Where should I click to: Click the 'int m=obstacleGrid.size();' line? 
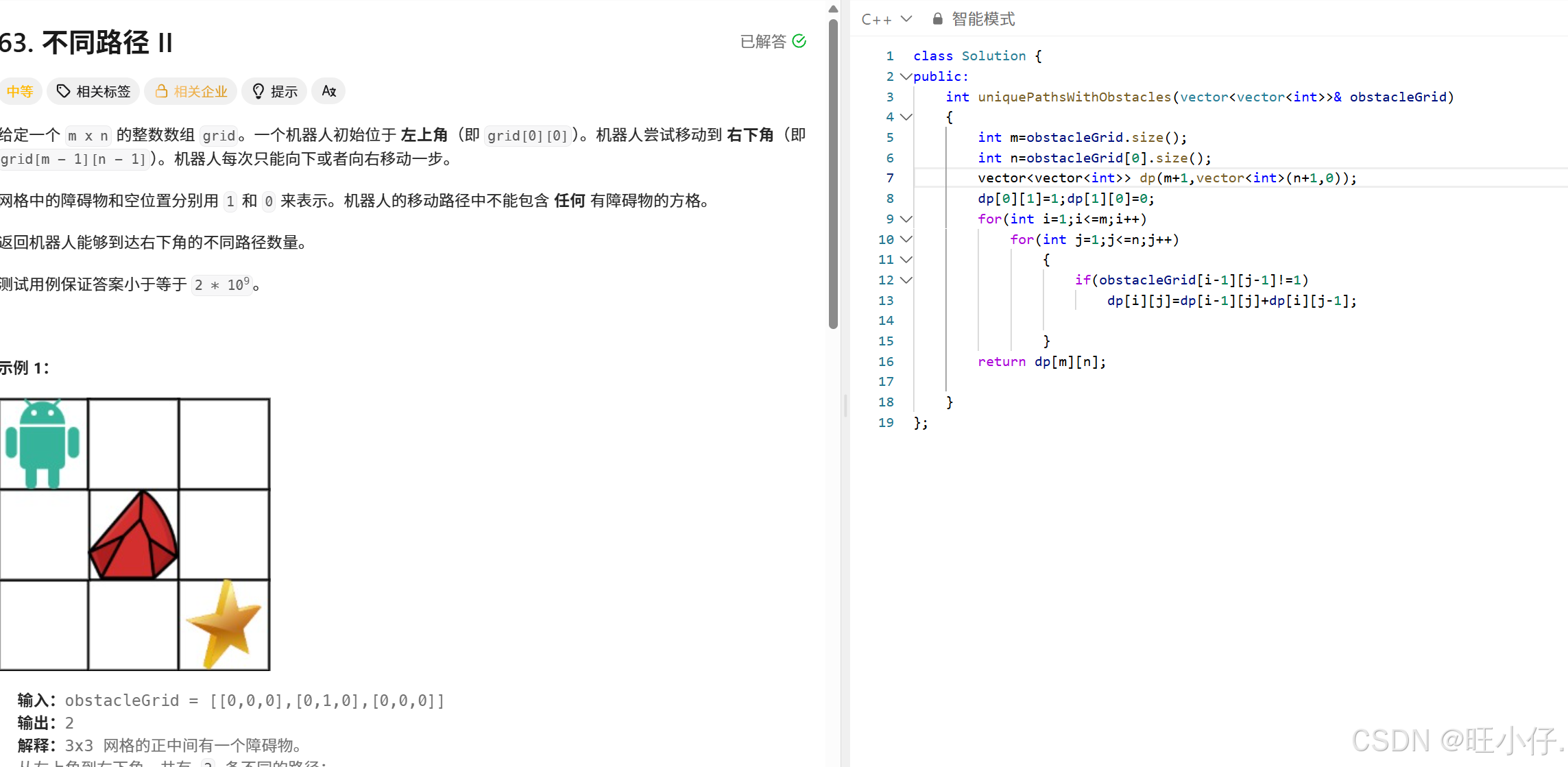[x=1082, y=138]
